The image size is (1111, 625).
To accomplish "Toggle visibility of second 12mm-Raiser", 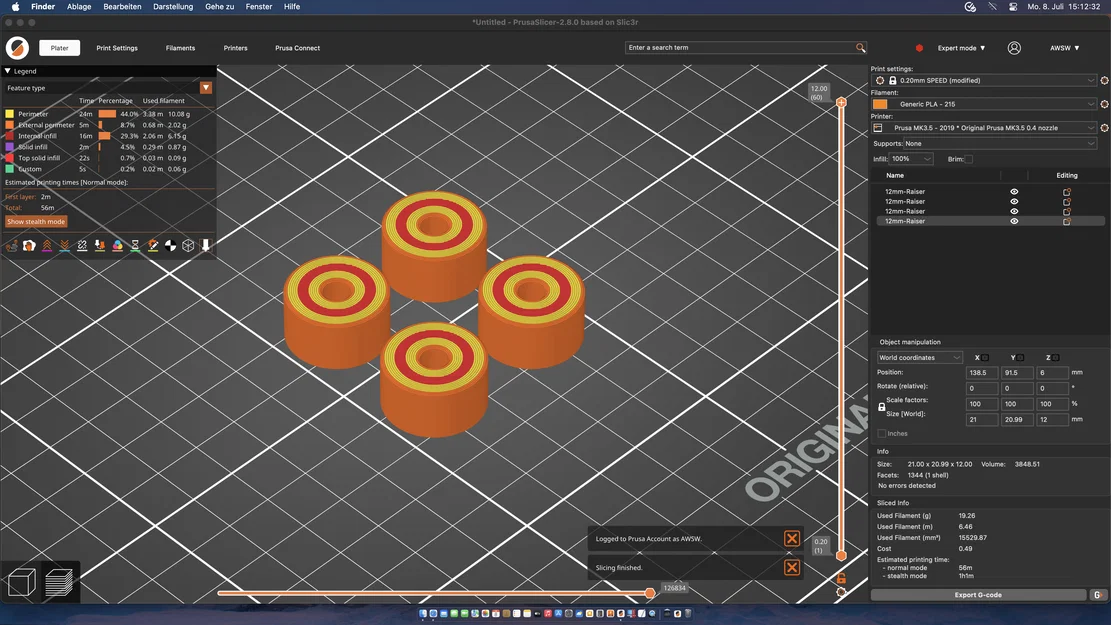I will pyautogui.click(x=1014, y=202).
